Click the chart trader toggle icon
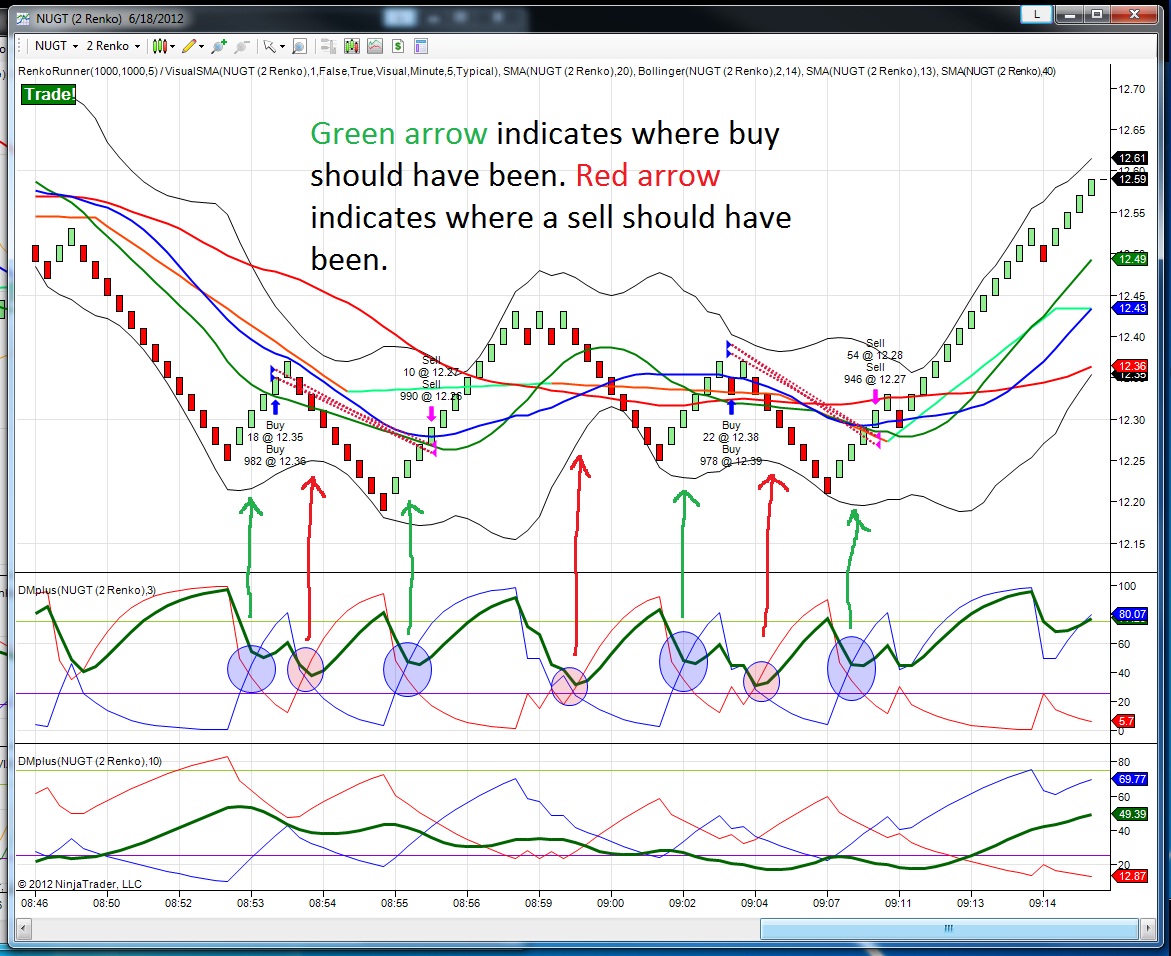 point(328,46)
